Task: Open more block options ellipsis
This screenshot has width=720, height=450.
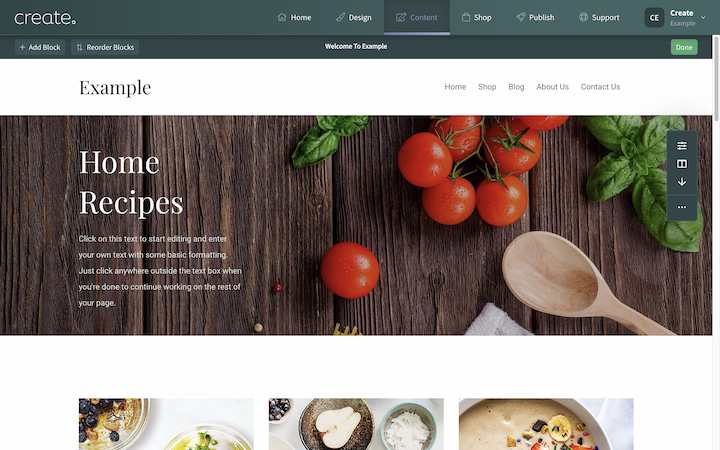Action: (x=682, y=207)
